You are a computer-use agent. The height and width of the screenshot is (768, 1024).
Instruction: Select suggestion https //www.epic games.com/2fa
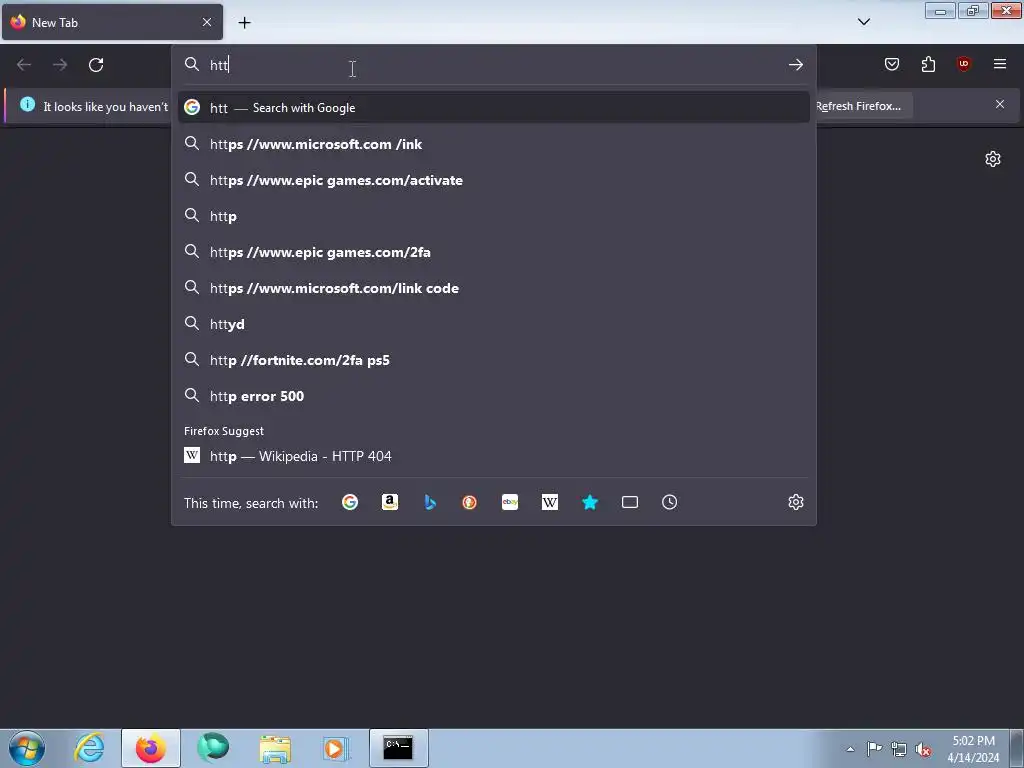pyautogui.click(x=494, y=252)
